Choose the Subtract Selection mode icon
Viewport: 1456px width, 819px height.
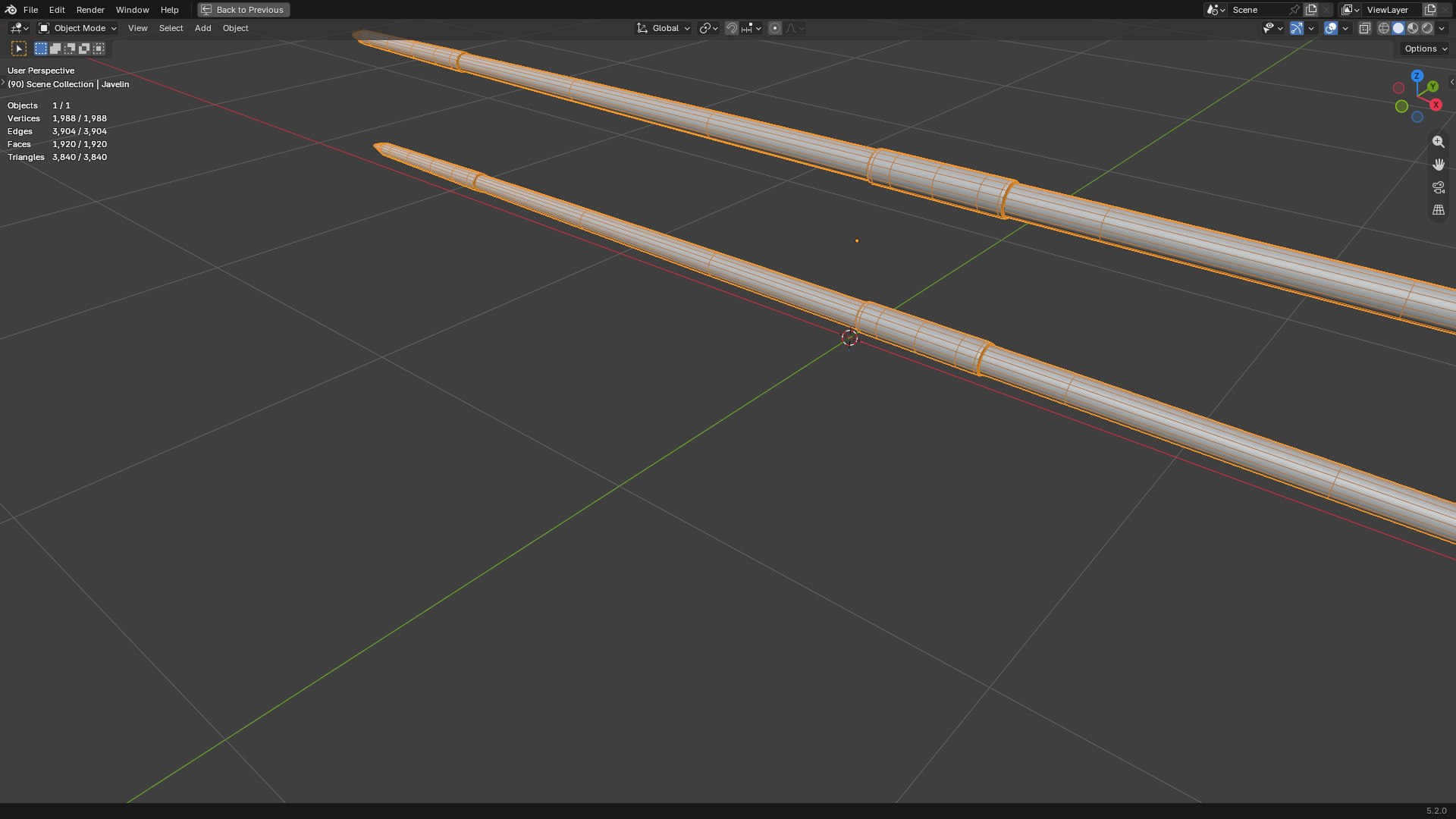pos(70,49)
